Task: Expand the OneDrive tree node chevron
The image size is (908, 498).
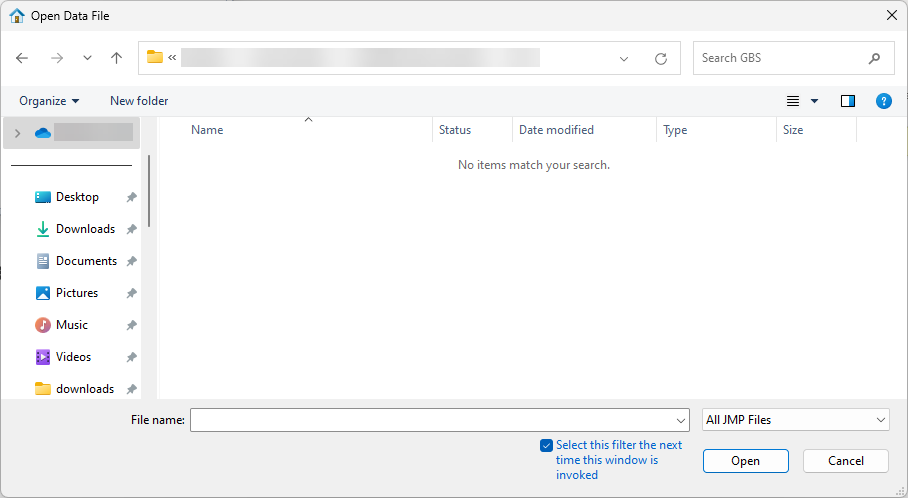Action: [x=17, y=132]
